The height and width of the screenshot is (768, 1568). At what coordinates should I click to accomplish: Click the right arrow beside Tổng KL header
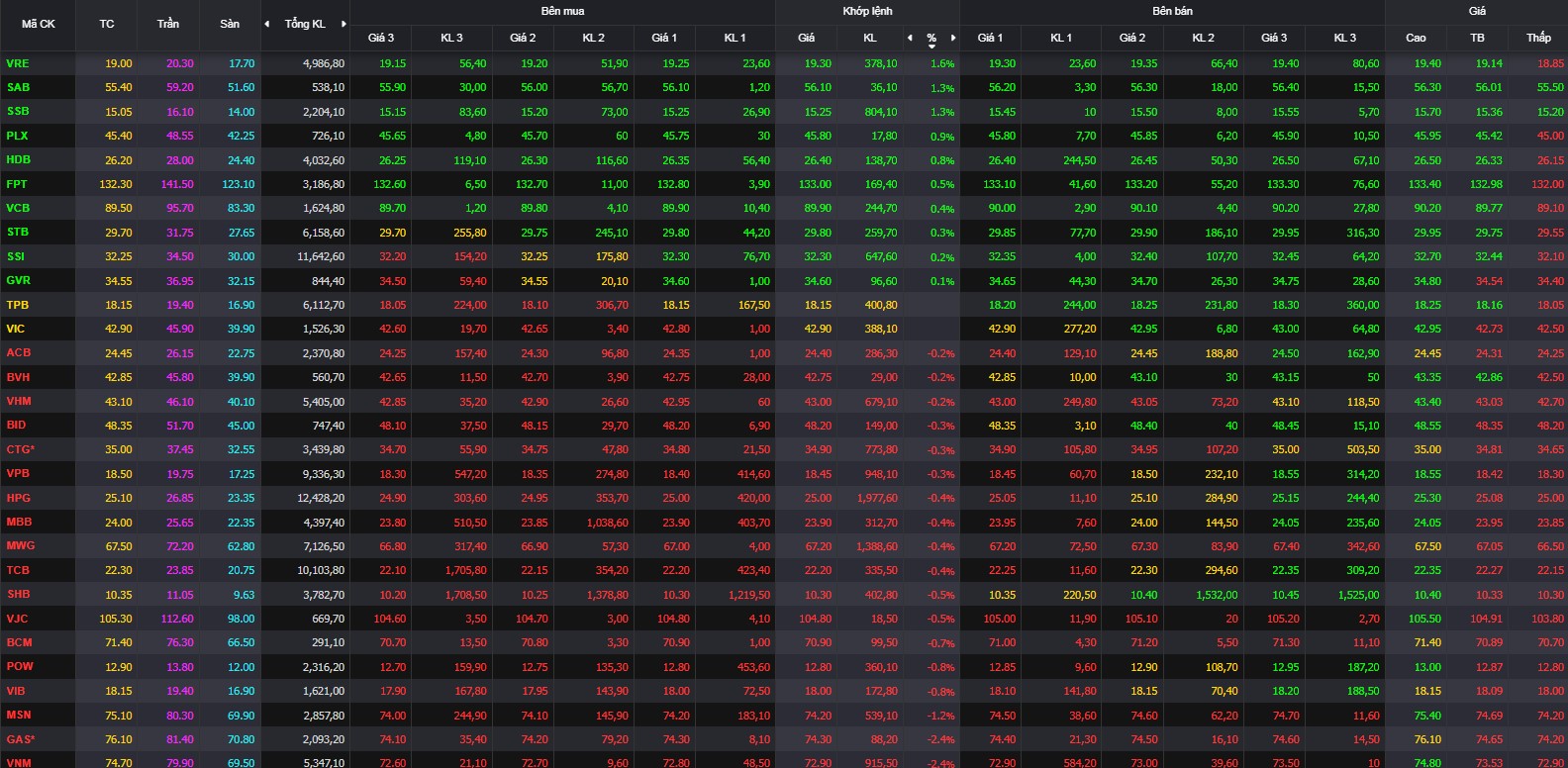pyautogui.click(x=343, y=24)
